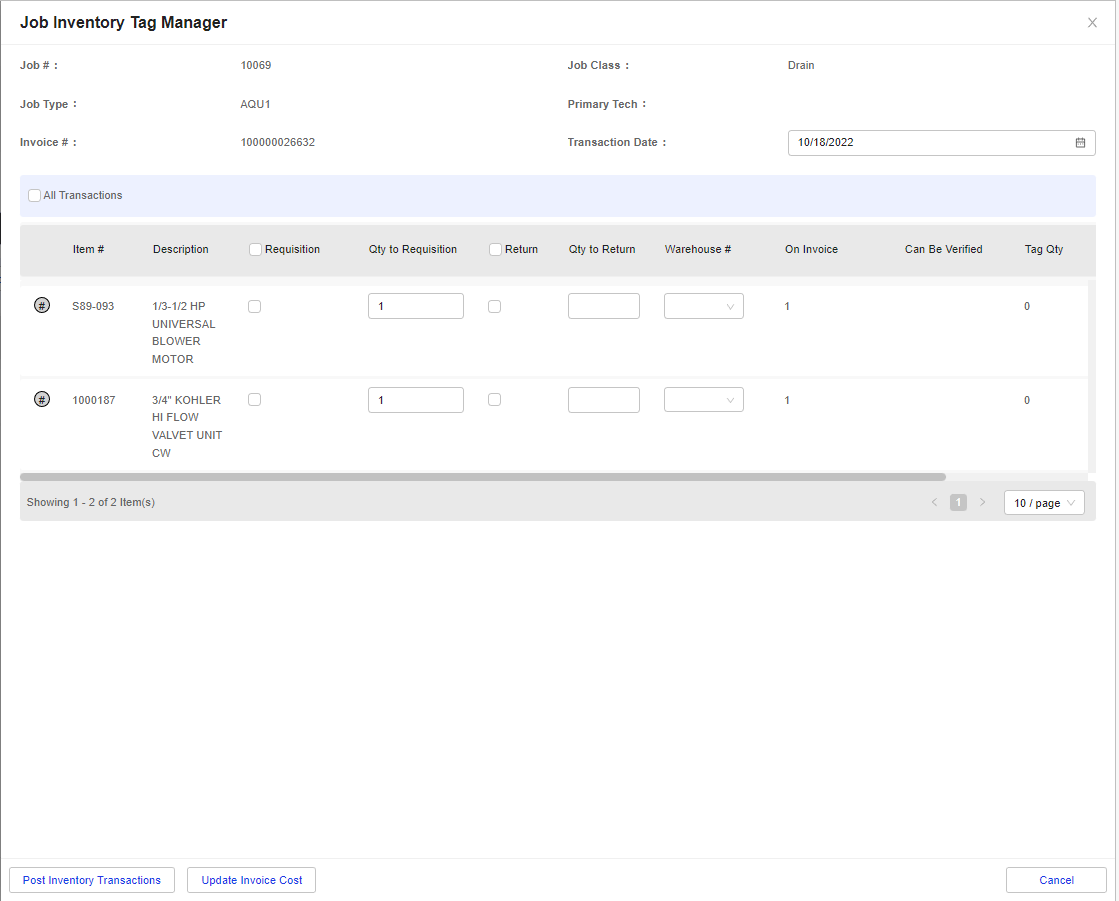Open the Warehouse dropdown for item S89-093
Image resolution: width=1119 pixels, height=901 pixels.
(703, 305)
